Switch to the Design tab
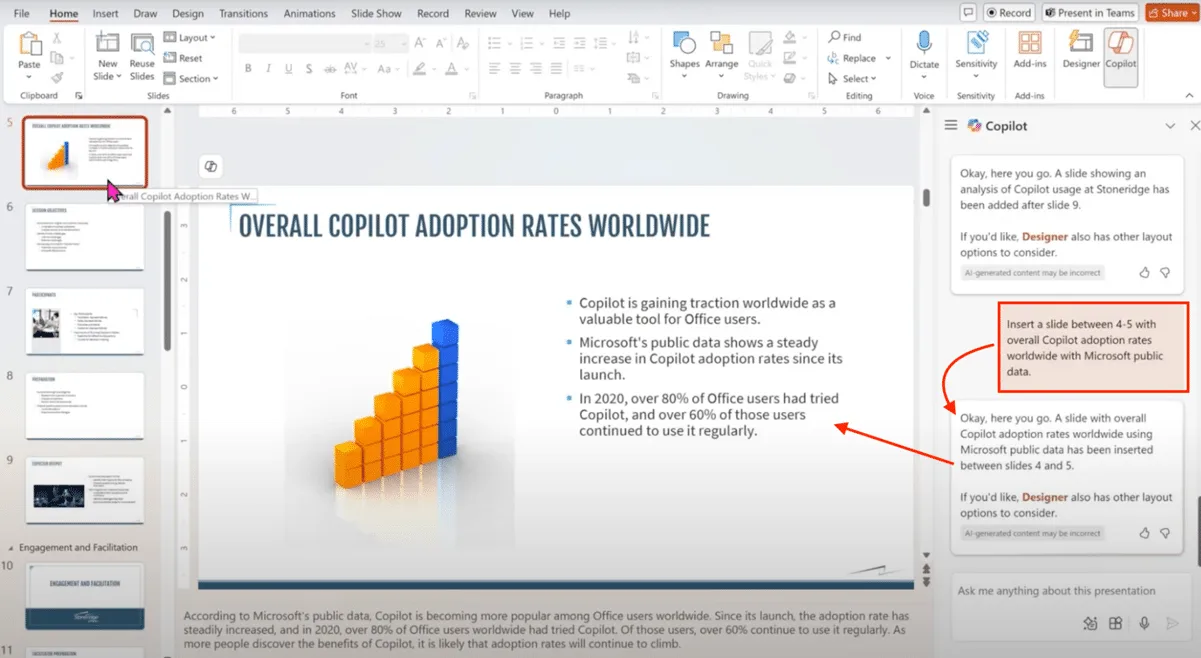This screenshot has height=658, width=1201. click(188, 14)
